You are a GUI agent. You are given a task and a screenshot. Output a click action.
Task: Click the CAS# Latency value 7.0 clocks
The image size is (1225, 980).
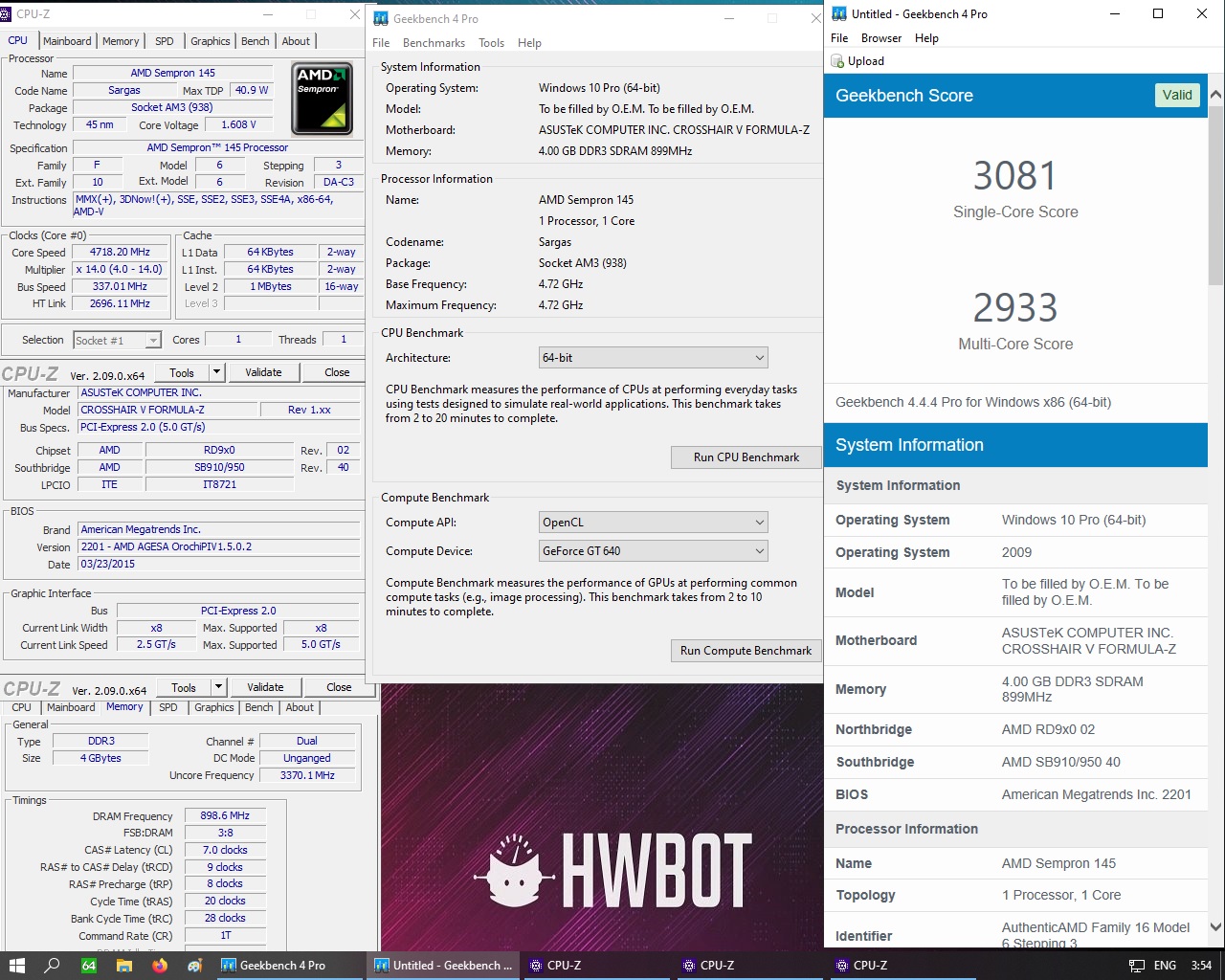tap(225, 850)
